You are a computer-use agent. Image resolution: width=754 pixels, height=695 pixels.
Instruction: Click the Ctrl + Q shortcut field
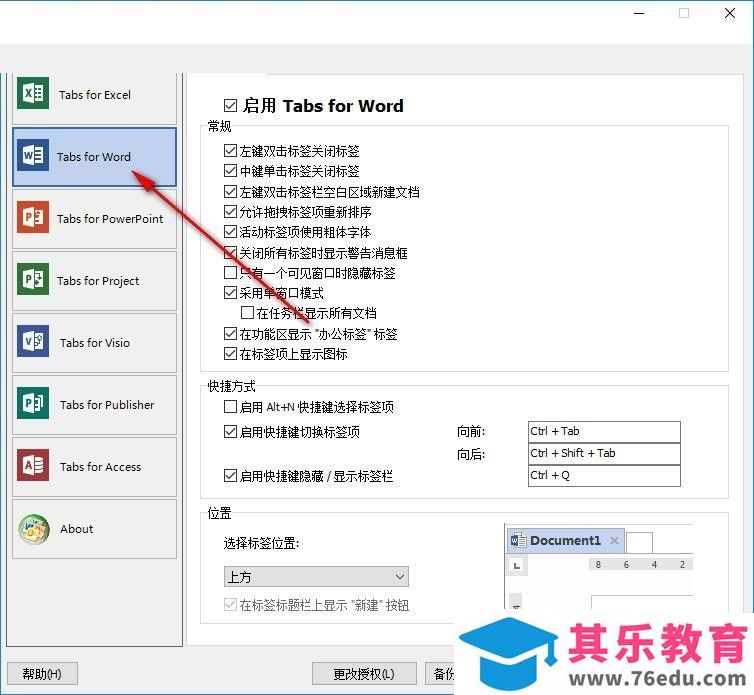click(604, 476)
